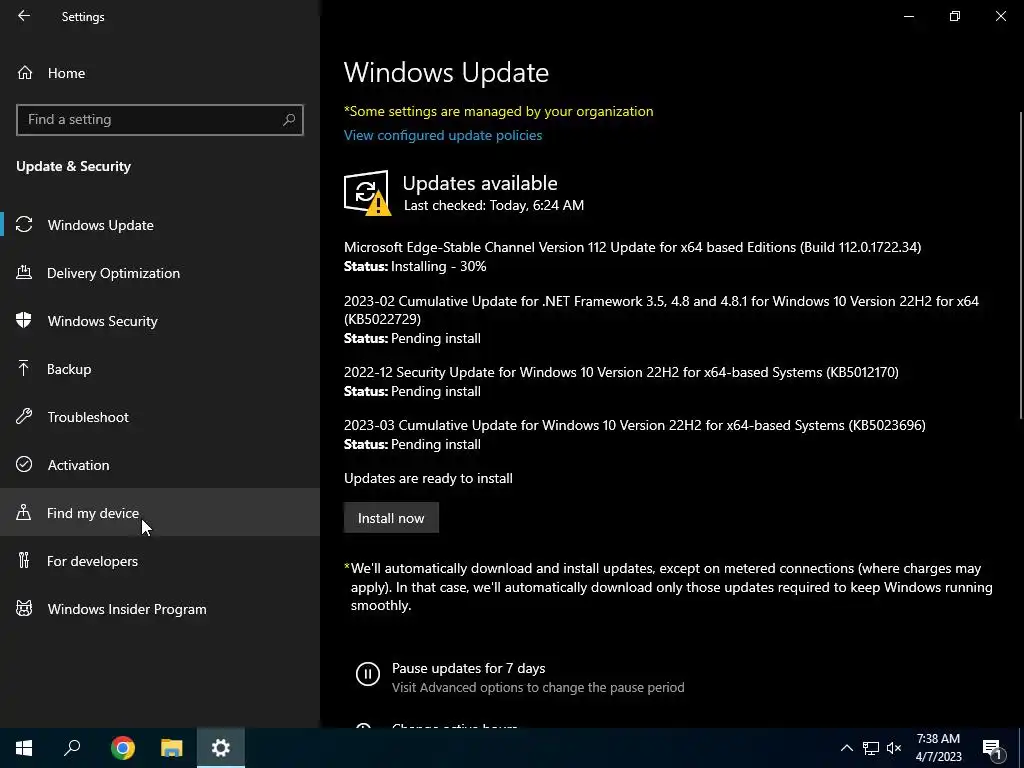This screenshot has height=768, width=1024.
Task: Open Home in the Settings sidebar
Action: pos(160,73)
